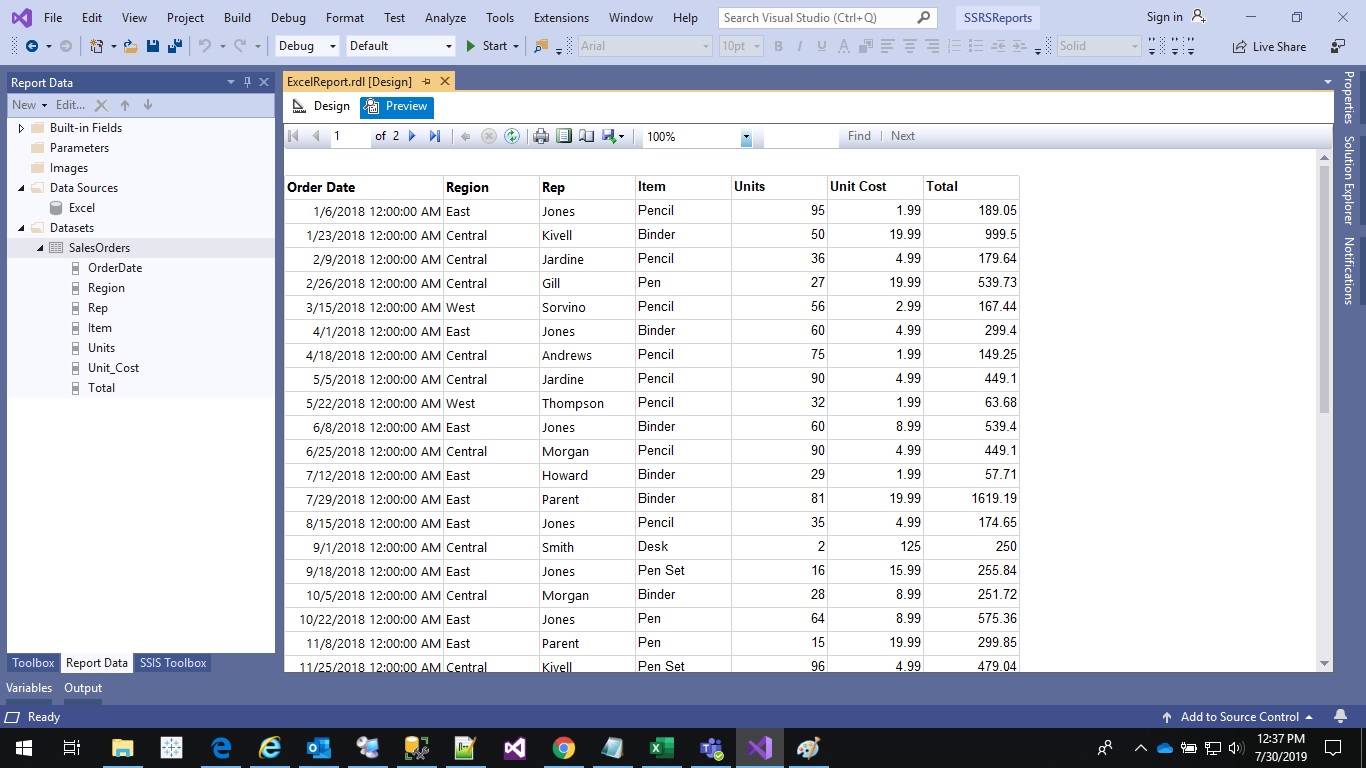
Task: Open the font color swatch
Action: click(843, 46)
